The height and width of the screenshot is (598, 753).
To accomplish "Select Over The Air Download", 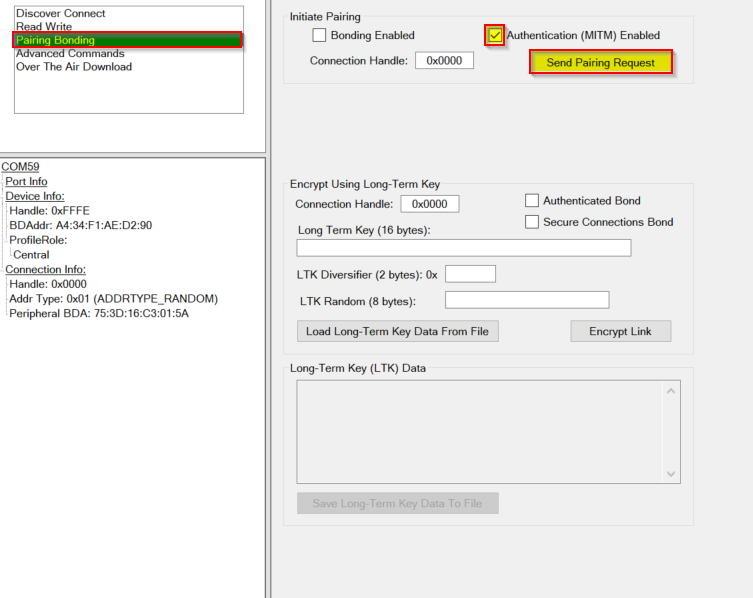I will pyautogui.click(x=74, y=67).
